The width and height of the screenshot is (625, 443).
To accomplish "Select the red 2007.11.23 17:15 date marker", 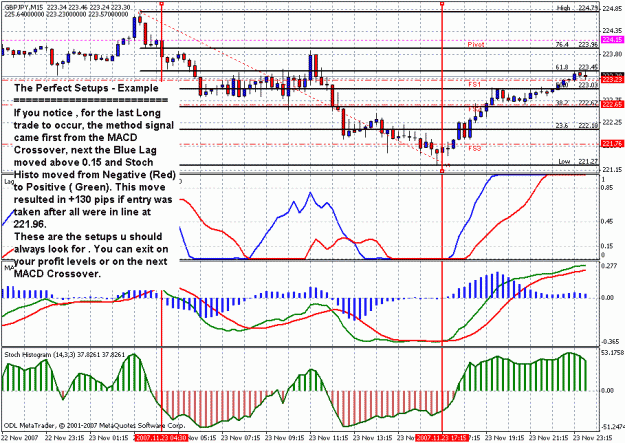I will [x=442, y=438].
